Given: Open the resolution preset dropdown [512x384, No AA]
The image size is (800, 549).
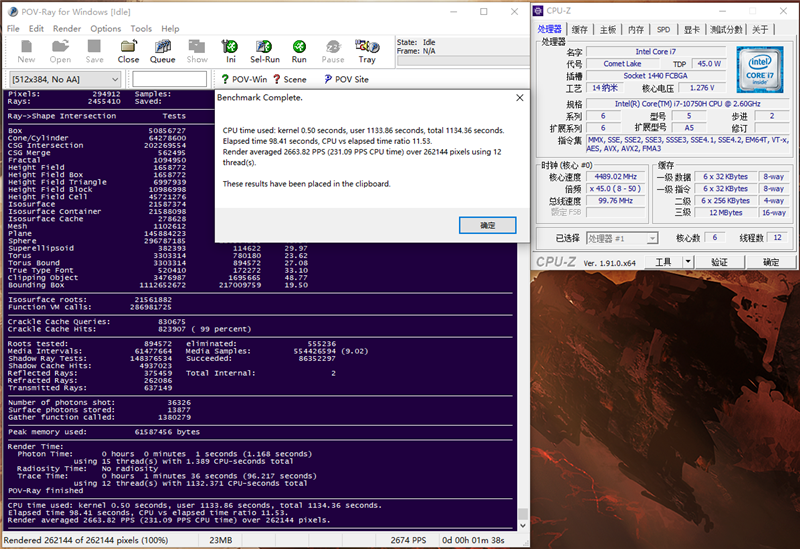Looking at the screenshot, I should (65, 79).
